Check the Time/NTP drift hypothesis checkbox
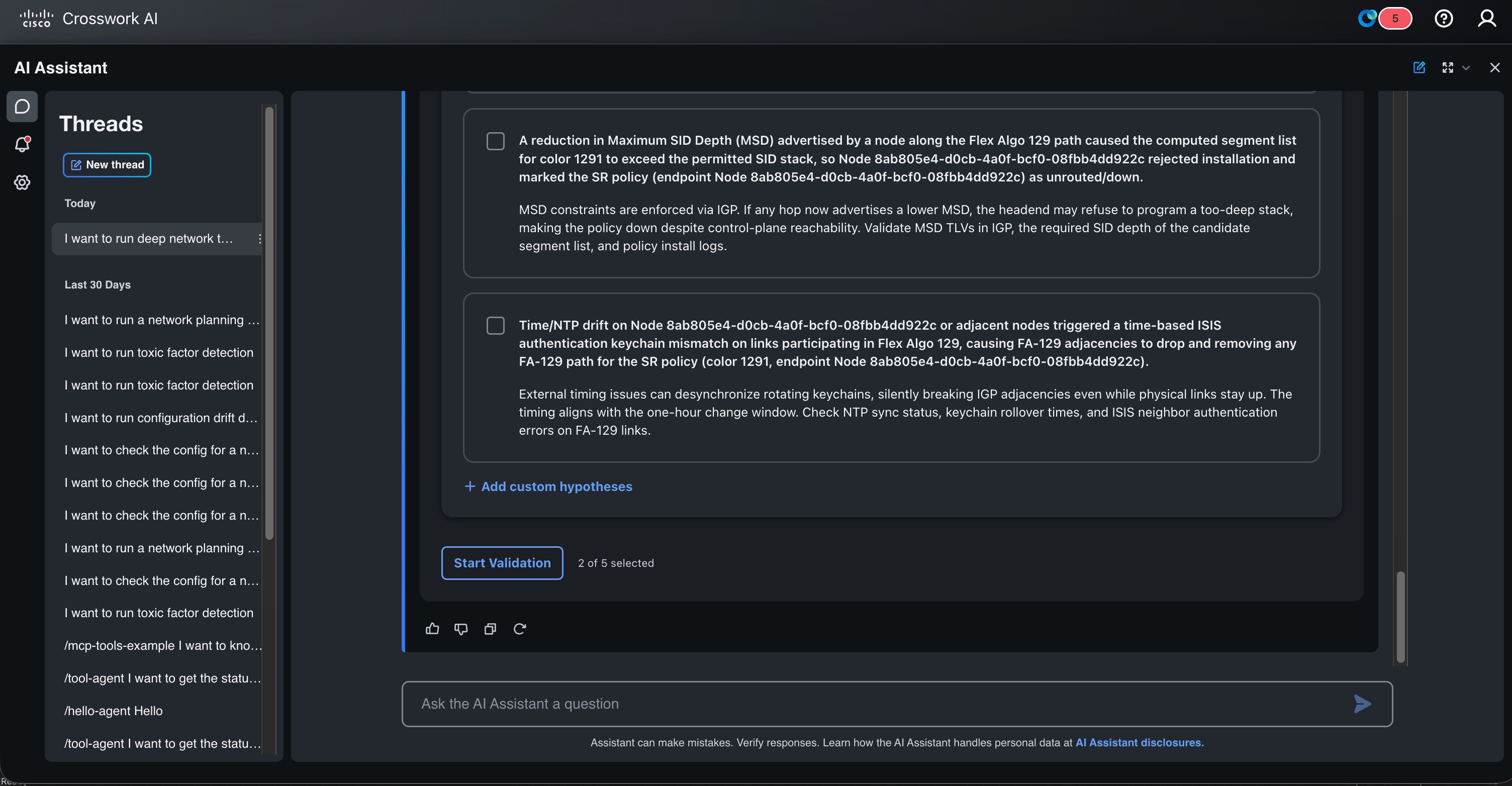 pos(496,326)
